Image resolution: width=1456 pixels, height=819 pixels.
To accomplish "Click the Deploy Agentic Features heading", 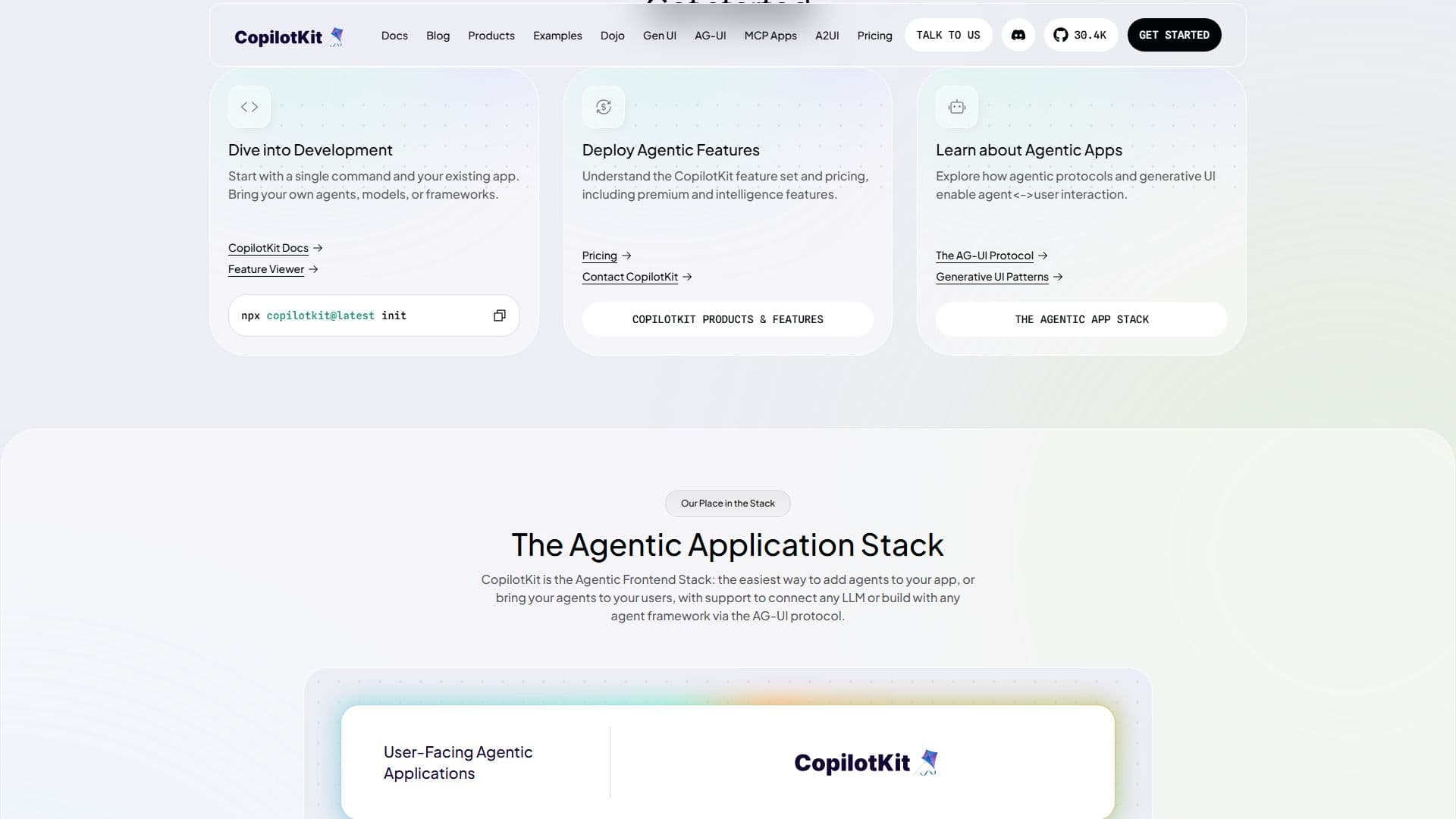I will point(670,150).
